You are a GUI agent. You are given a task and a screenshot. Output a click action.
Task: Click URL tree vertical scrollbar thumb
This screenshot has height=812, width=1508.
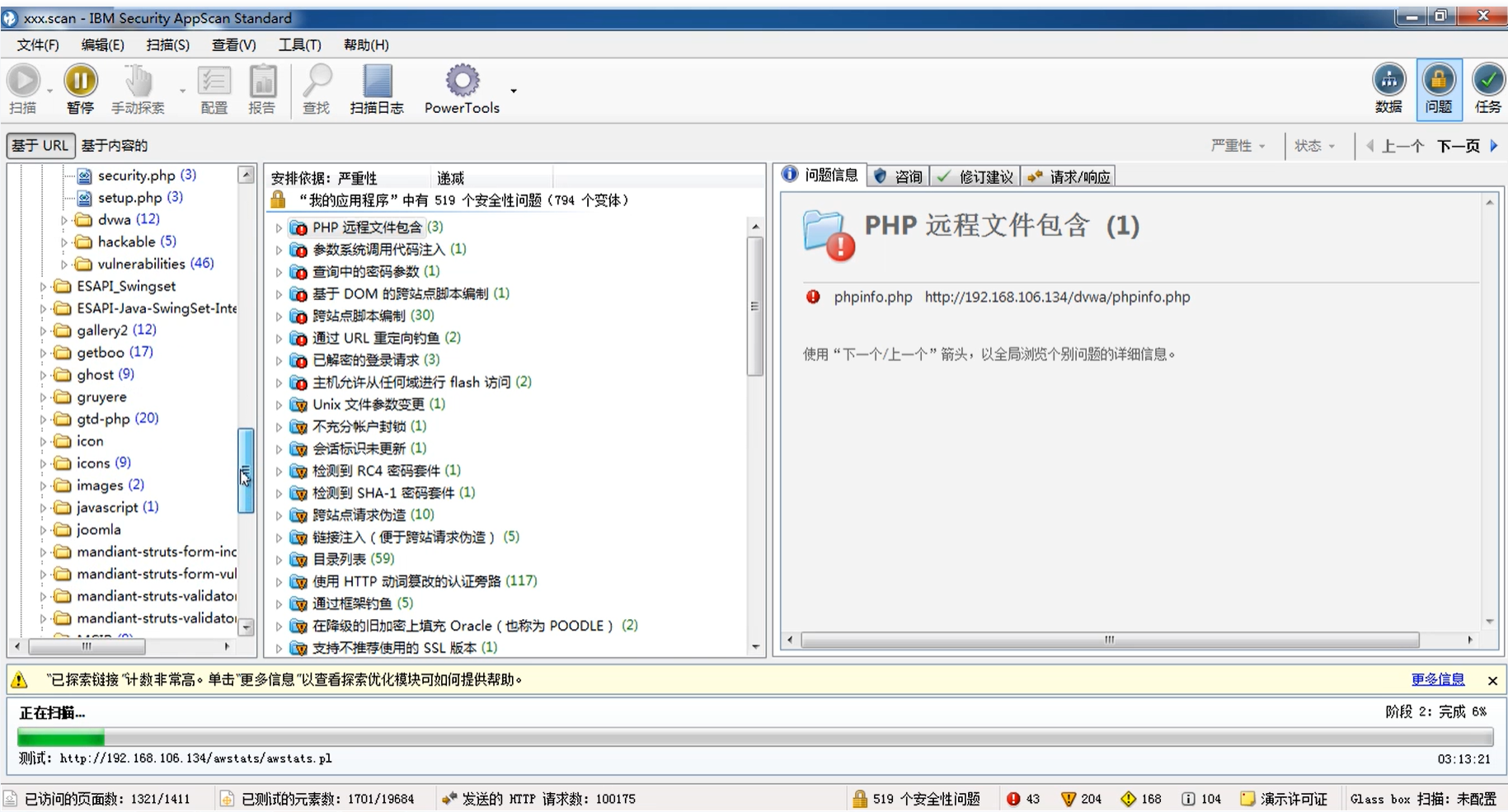246,471
